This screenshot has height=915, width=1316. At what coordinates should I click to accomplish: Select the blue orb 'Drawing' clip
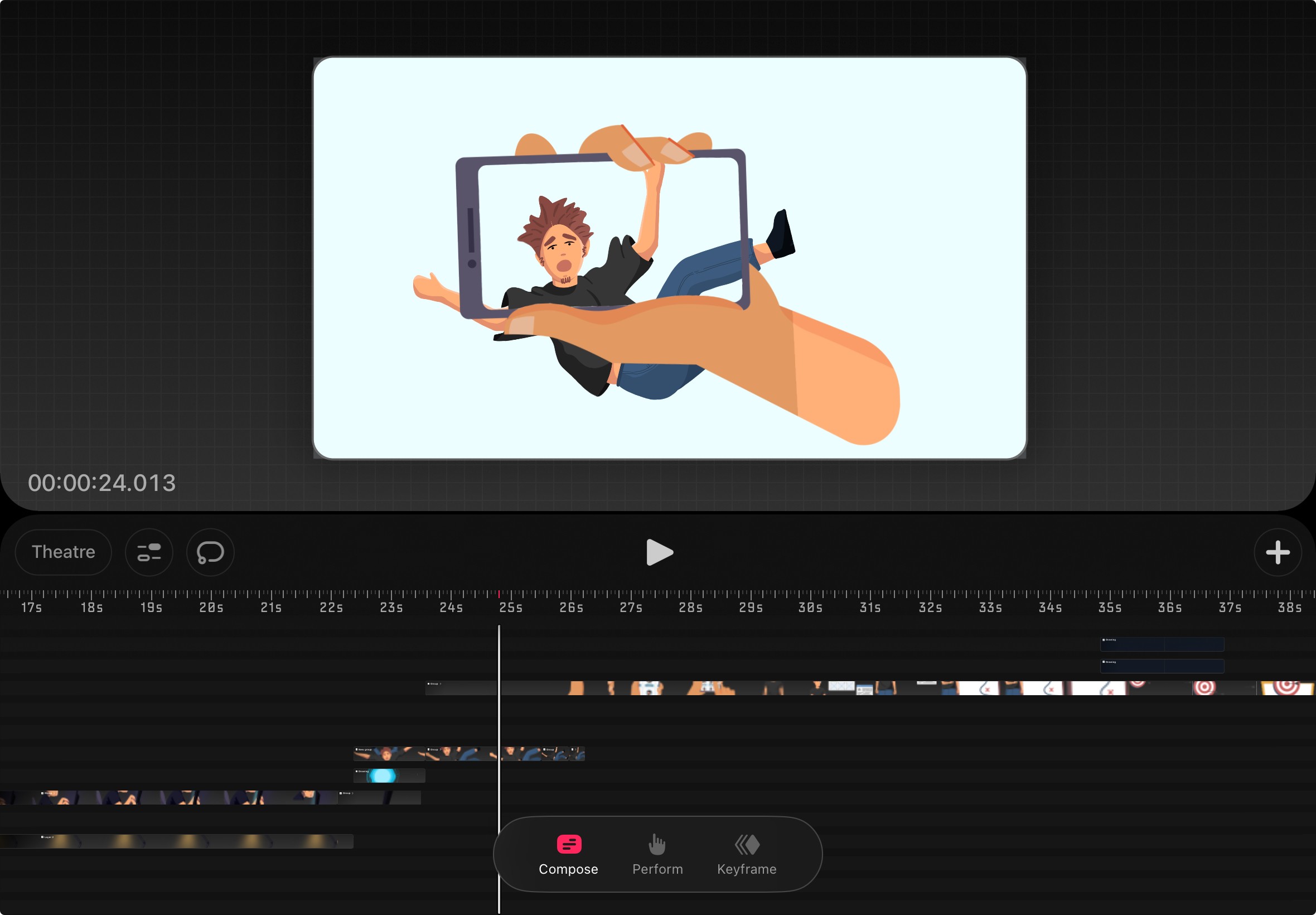click(390, 776)
